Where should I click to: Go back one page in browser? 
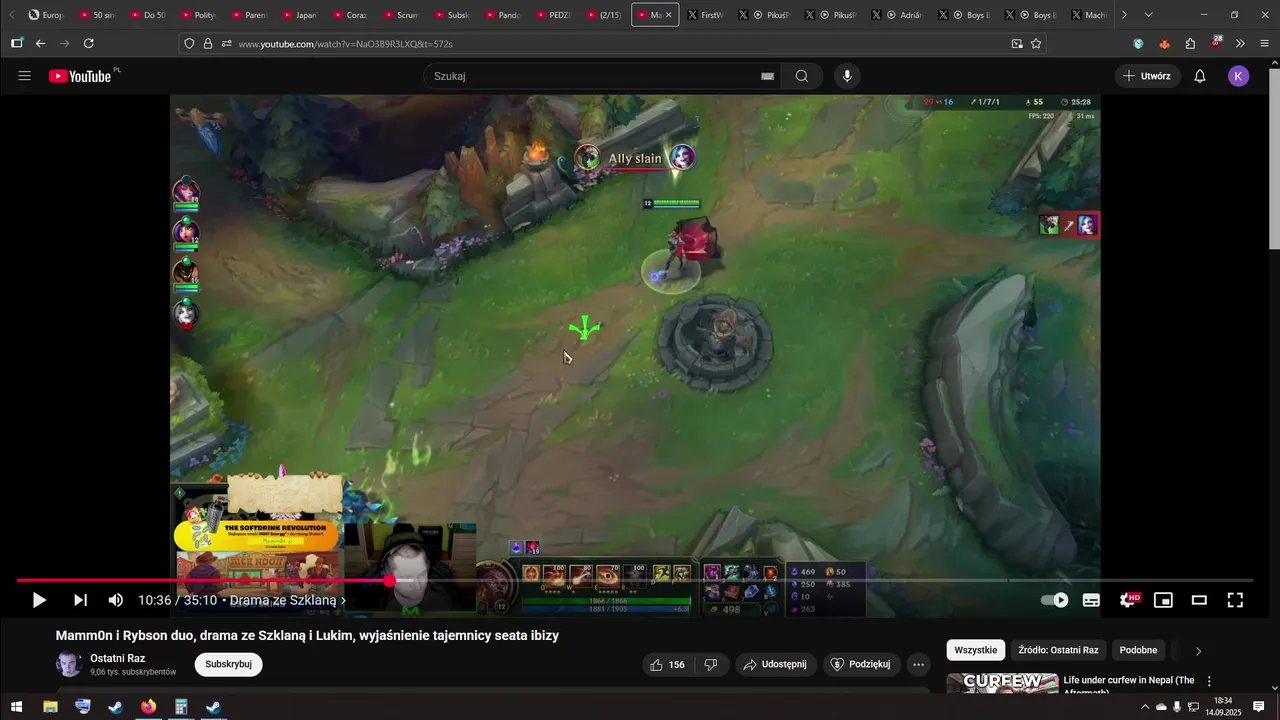click(x=41, y=43)
